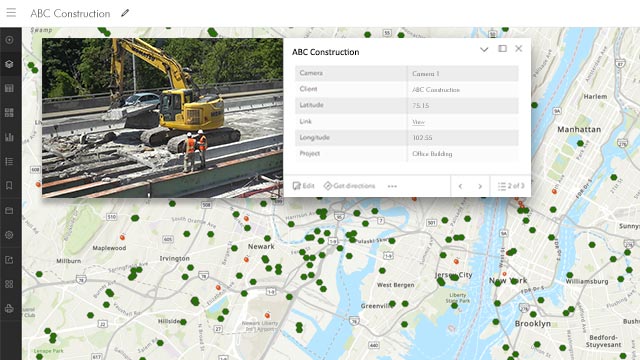640x360 pixels.
Task: Click the green point in Manhattan park
Action: pos(580,143)
